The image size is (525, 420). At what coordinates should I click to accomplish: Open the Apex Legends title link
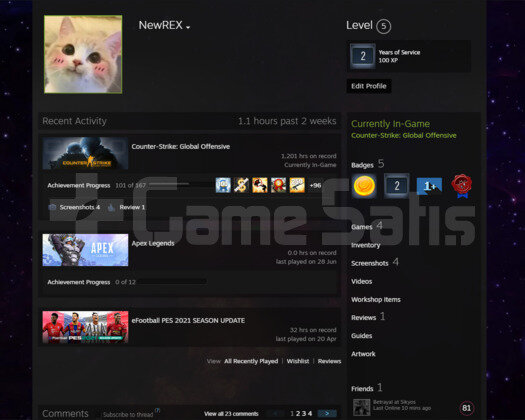[153, 243]
